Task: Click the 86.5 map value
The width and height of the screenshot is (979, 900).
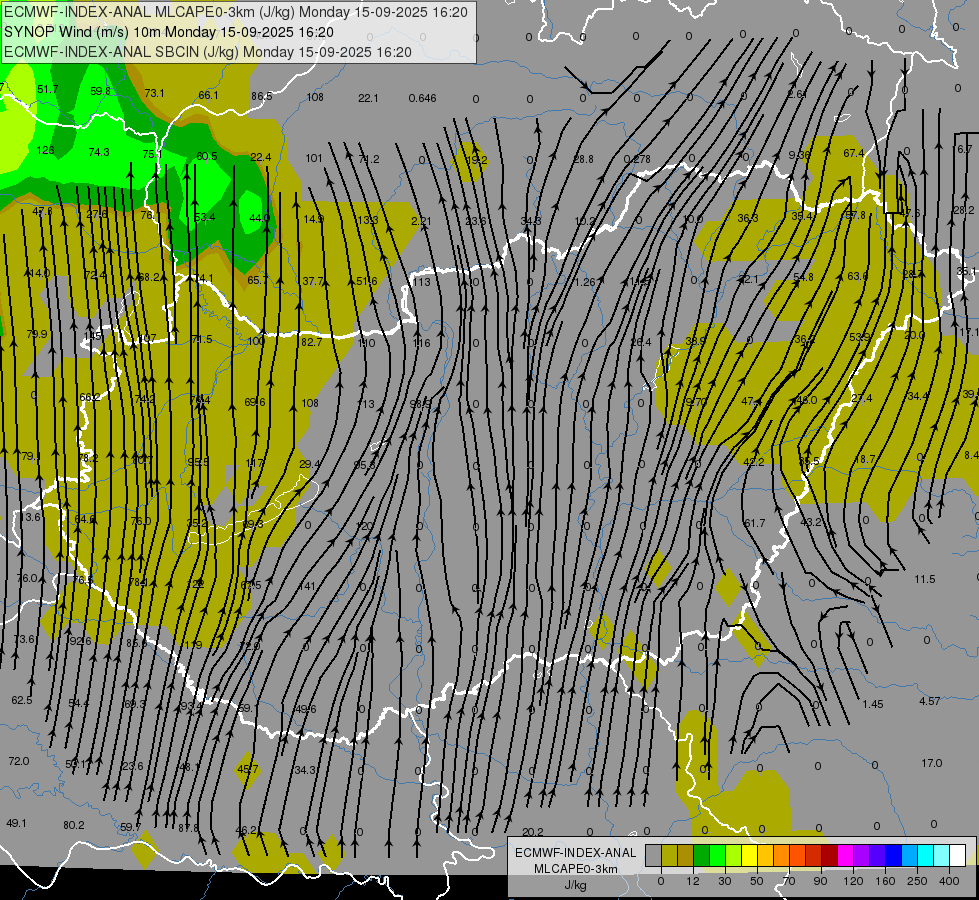Action: [x=262, y=96]
